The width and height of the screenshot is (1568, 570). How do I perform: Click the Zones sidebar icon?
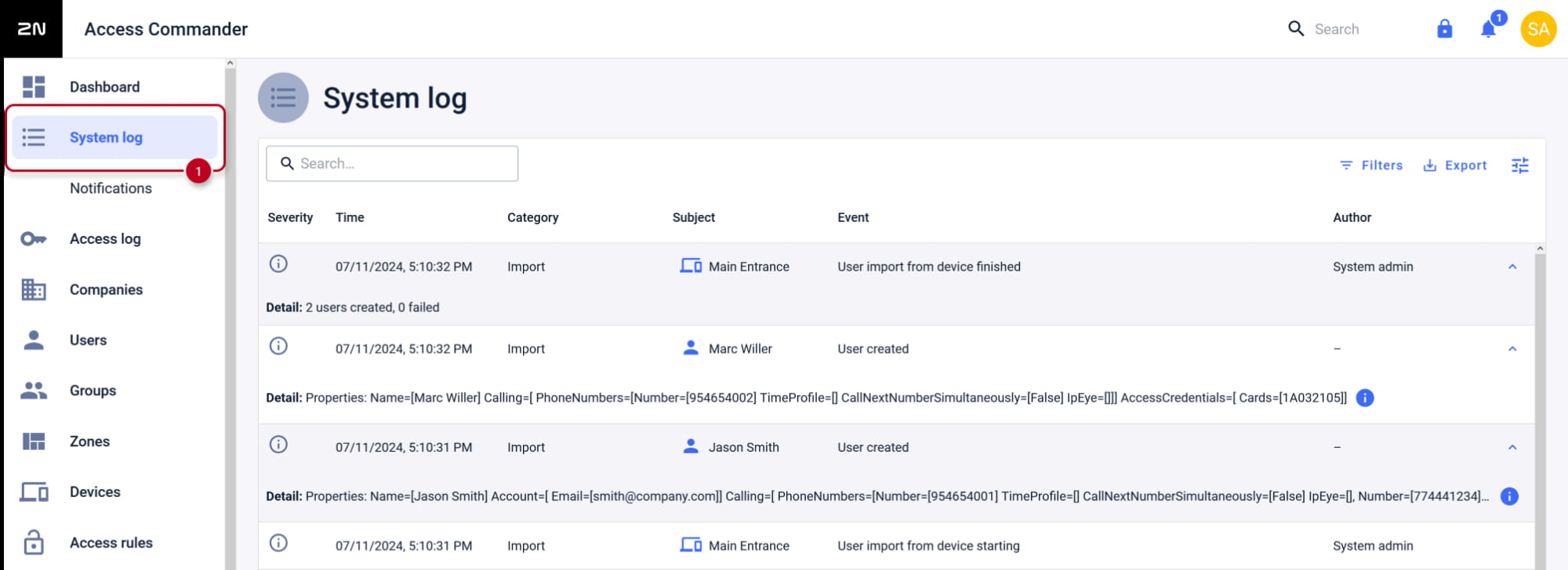pos(34,441)
